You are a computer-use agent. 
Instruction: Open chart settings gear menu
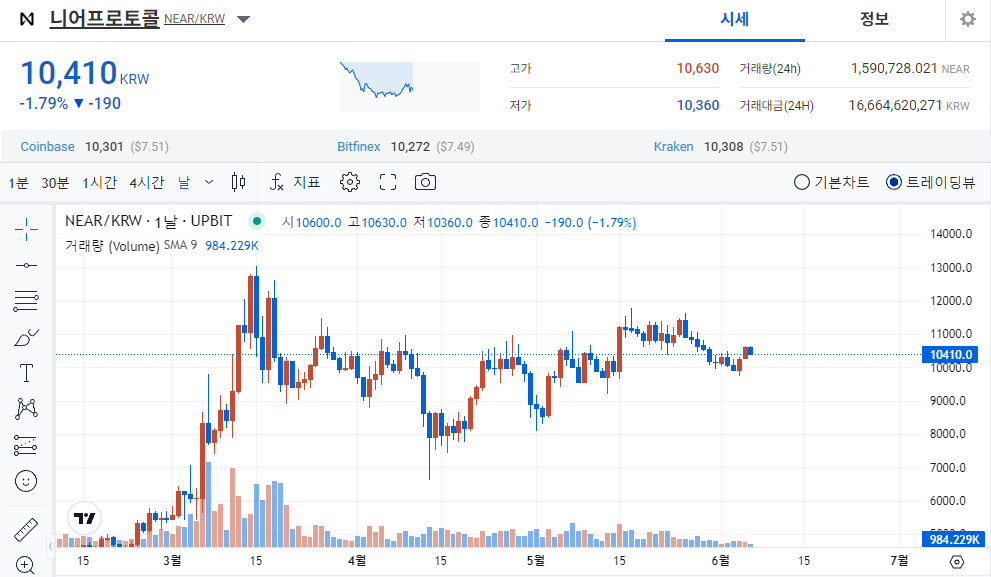(350, 182)
